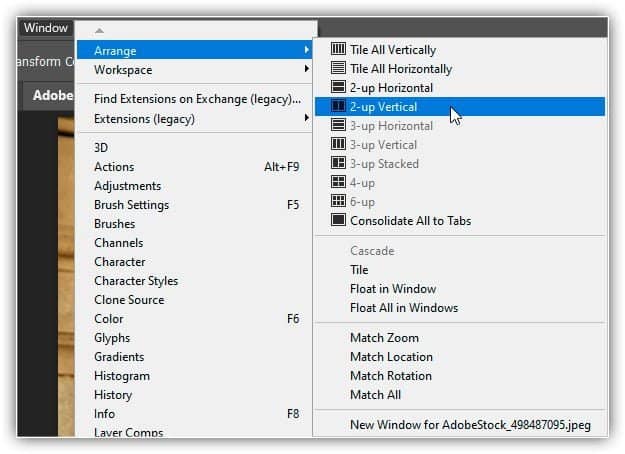Open New Window for AdobeStock_498487095.jpeg
The width and height of the screenshot is (625, 454).
tap(470, 425)
